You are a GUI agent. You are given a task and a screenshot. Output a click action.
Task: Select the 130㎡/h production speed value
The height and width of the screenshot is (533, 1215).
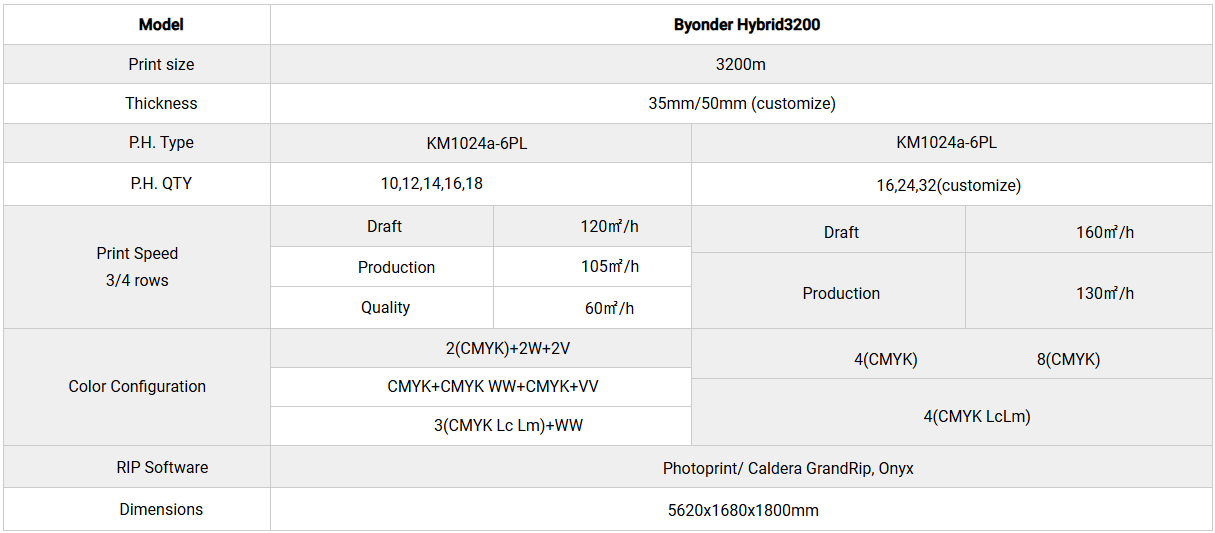coord(1104,293)
